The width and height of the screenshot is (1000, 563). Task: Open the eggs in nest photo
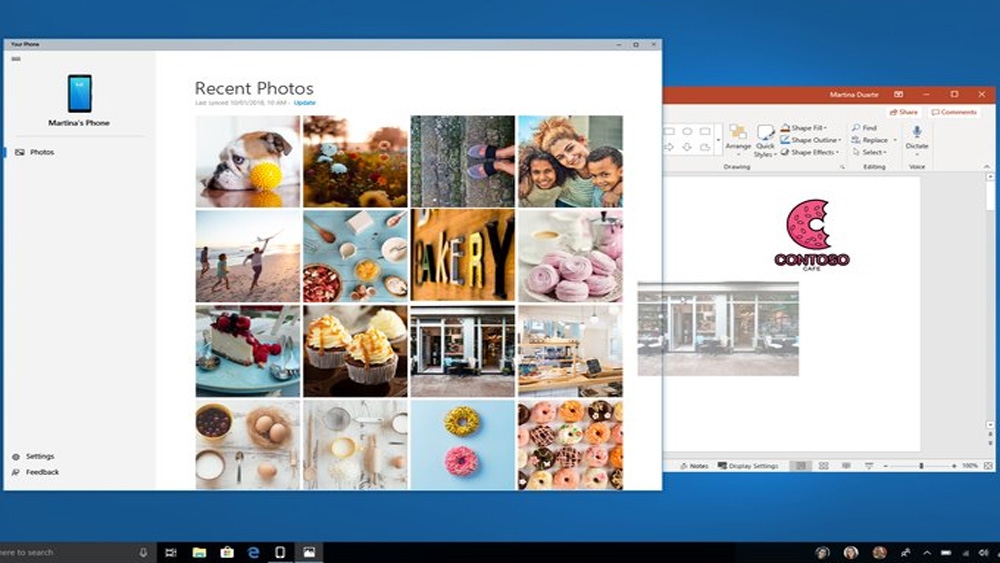[x=247, y=444]
